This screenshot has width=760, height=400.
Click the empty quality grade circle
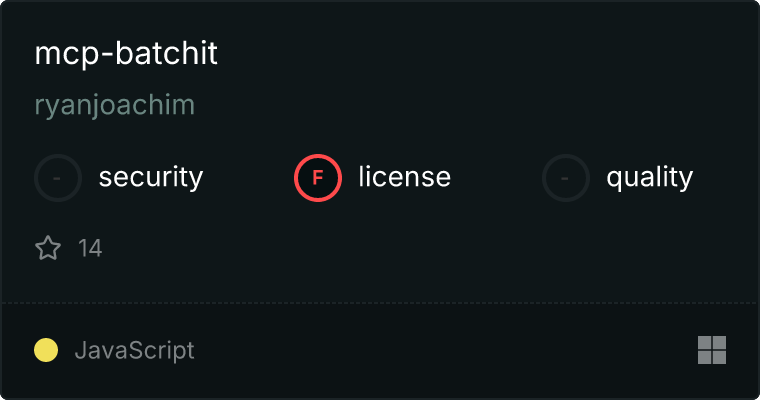coord(566,178)
